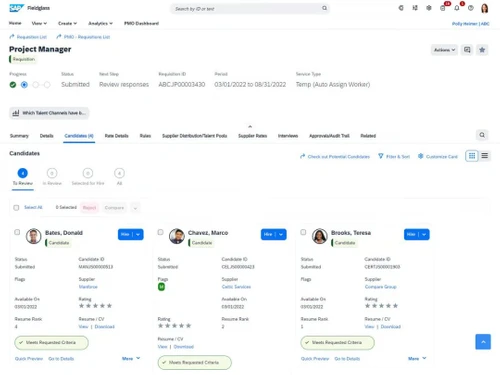Toggle the Select All checkbox
Image resolution: width=500 pixels, height=375 pixels.
(16, 208)
